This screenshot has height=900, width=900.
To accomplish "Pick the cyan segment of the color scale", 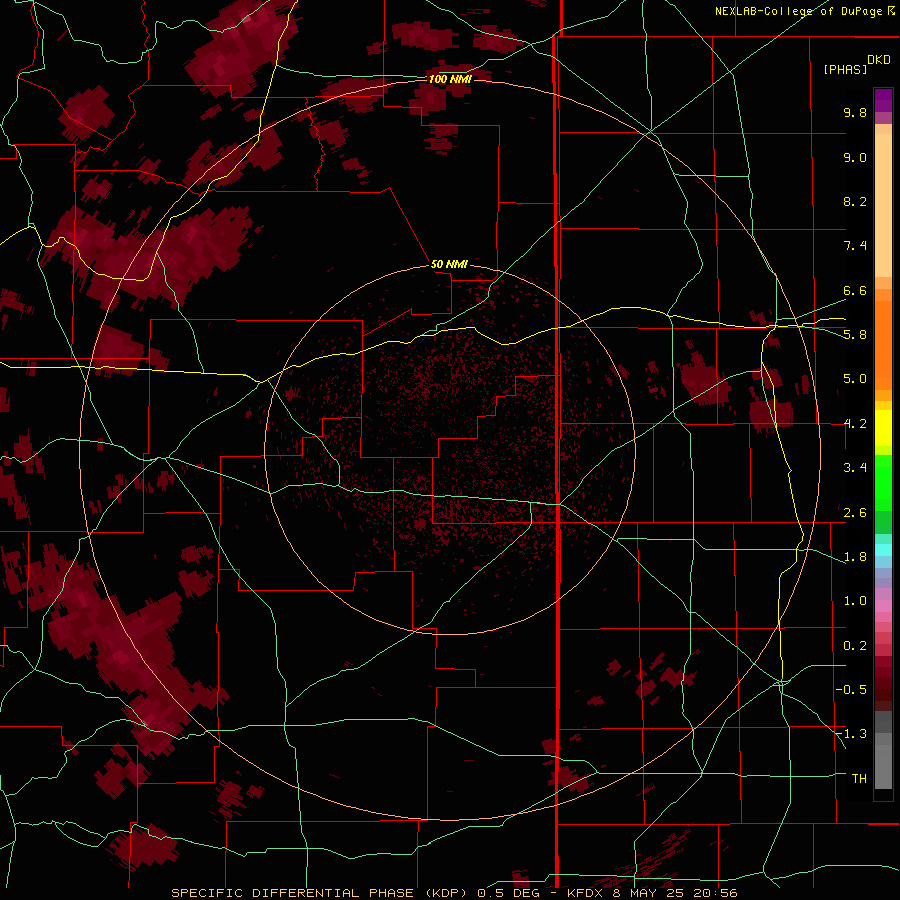I will pyautogui.click(x=883, y=550).
